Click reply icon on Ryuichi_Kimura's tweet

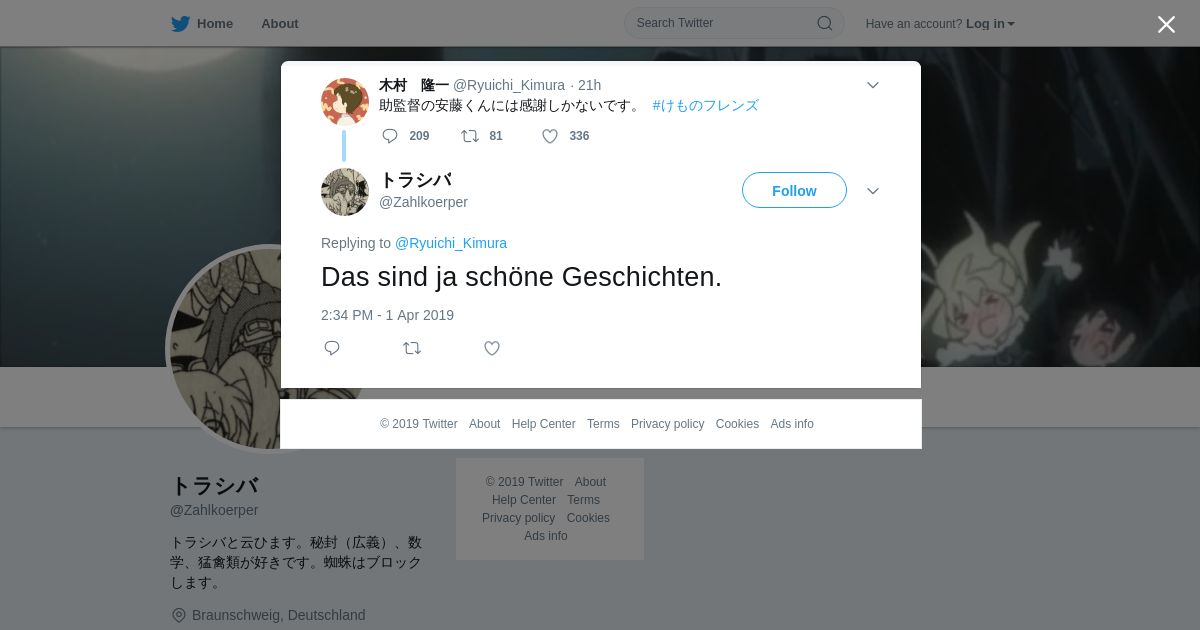pos(390,136)
